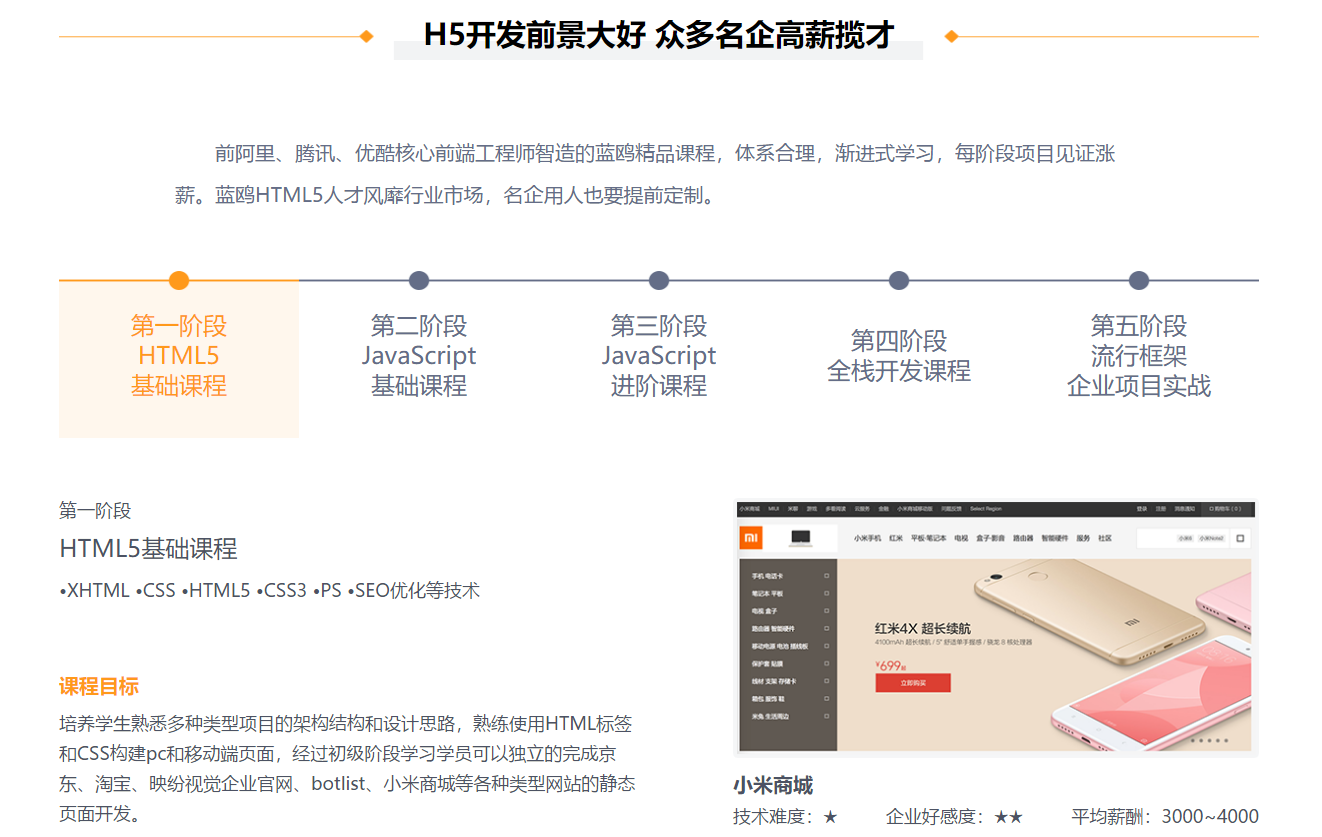Click 社区 in the preview navigation
Screen dimensions: 1322x837
1105,538
